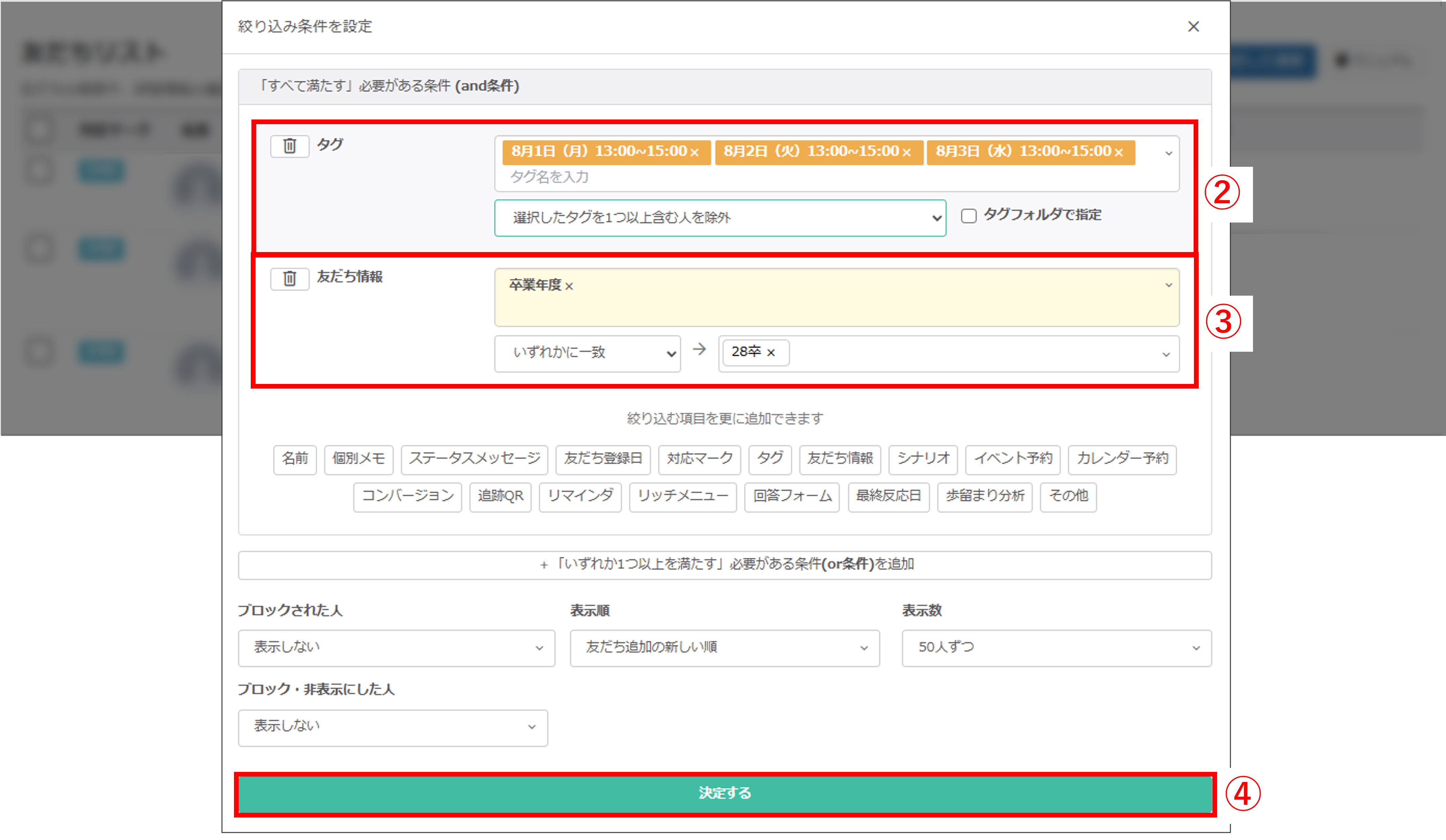Open the 表示数 50人ずつ dropdown
This screenshot has width=1446, height=840.
(1056, 648)
